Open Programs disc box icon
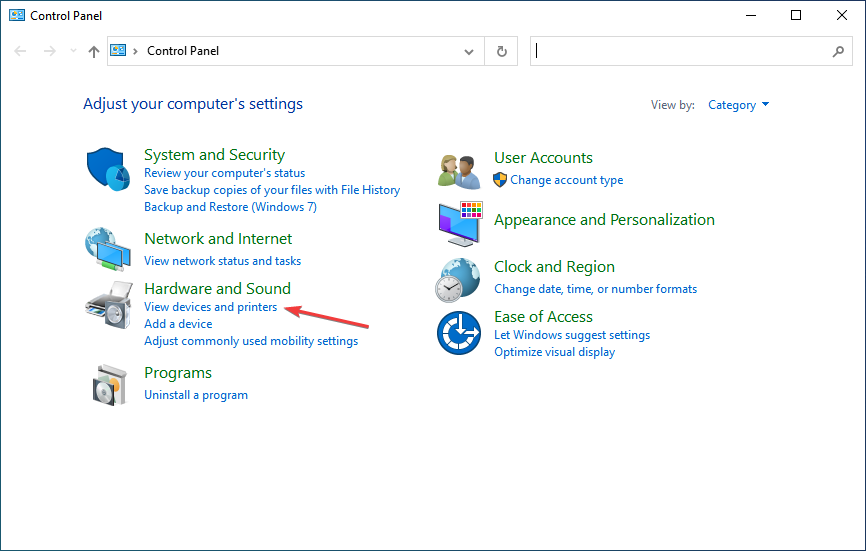Viewport: 866px width, 551px height. pos(109,385)
